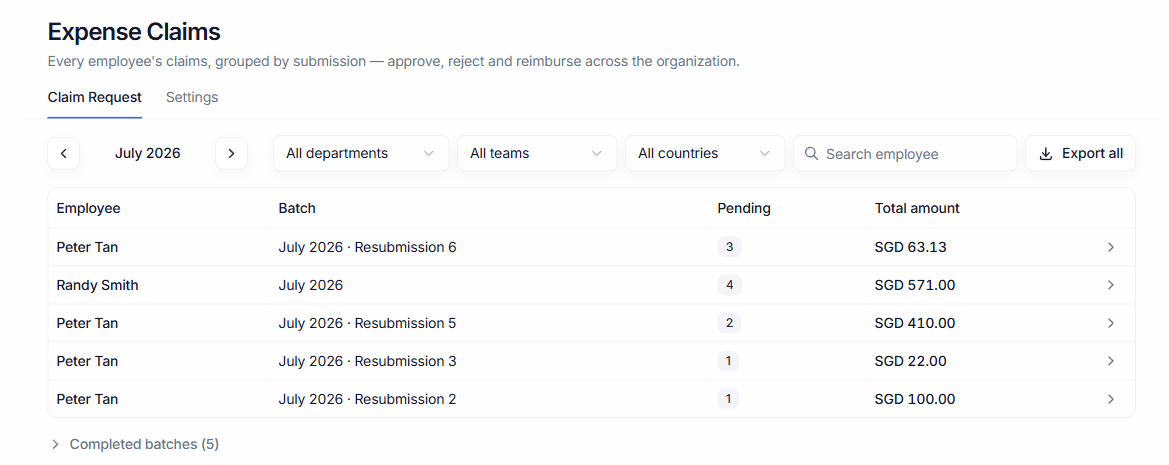Click pending badge 1 for Resubmission 3
1169x465 pixels.
coord(728,361)
